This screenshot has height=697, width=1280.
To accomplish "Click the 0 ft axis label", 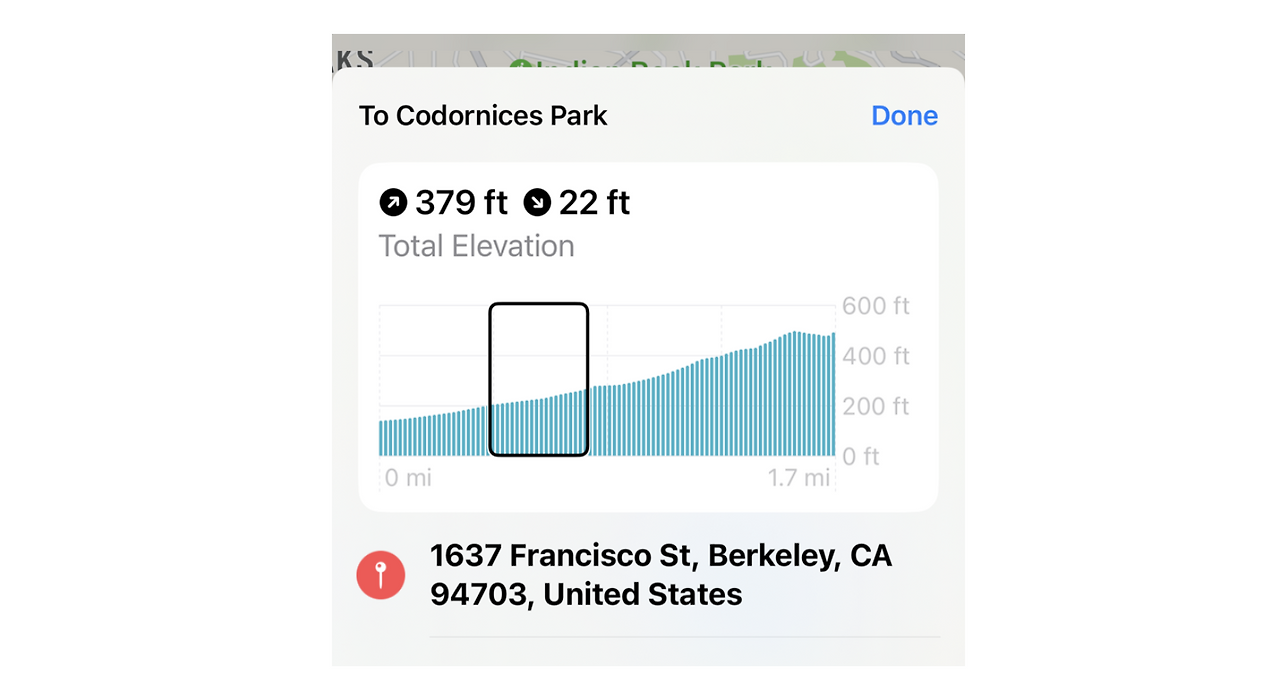I will click(860, 457).
